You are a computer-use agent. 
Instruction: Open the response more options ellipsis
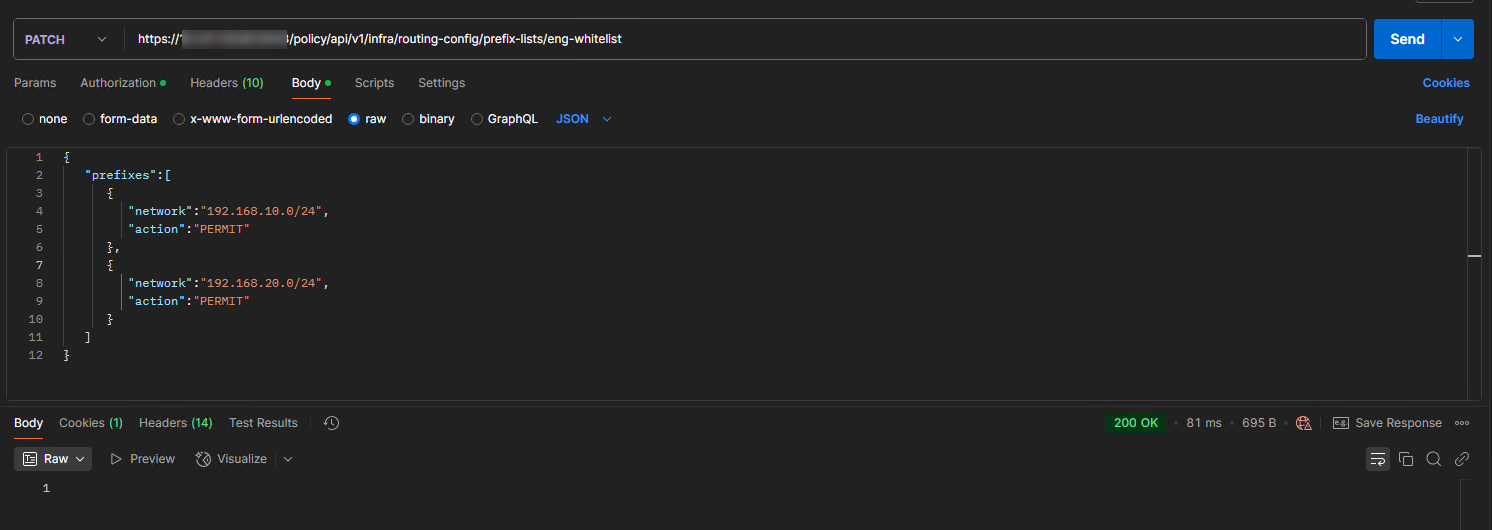click(x=1462, y=423)
